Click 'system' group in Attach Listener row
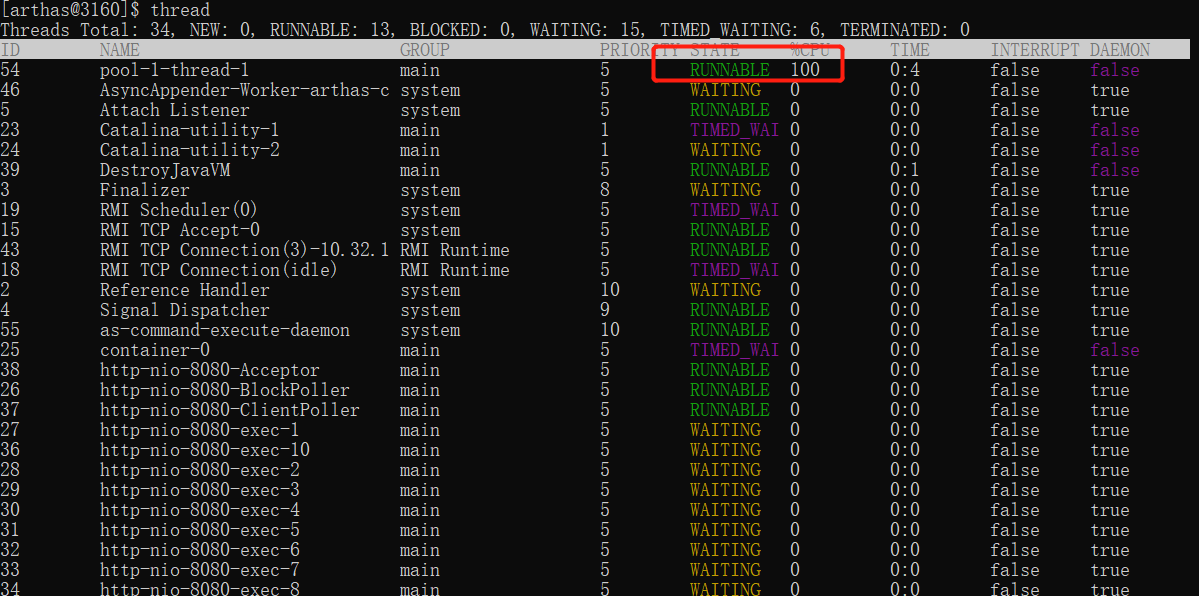Screen dimensions: 1199x596 pyautogui.click(x=430, y=110)
